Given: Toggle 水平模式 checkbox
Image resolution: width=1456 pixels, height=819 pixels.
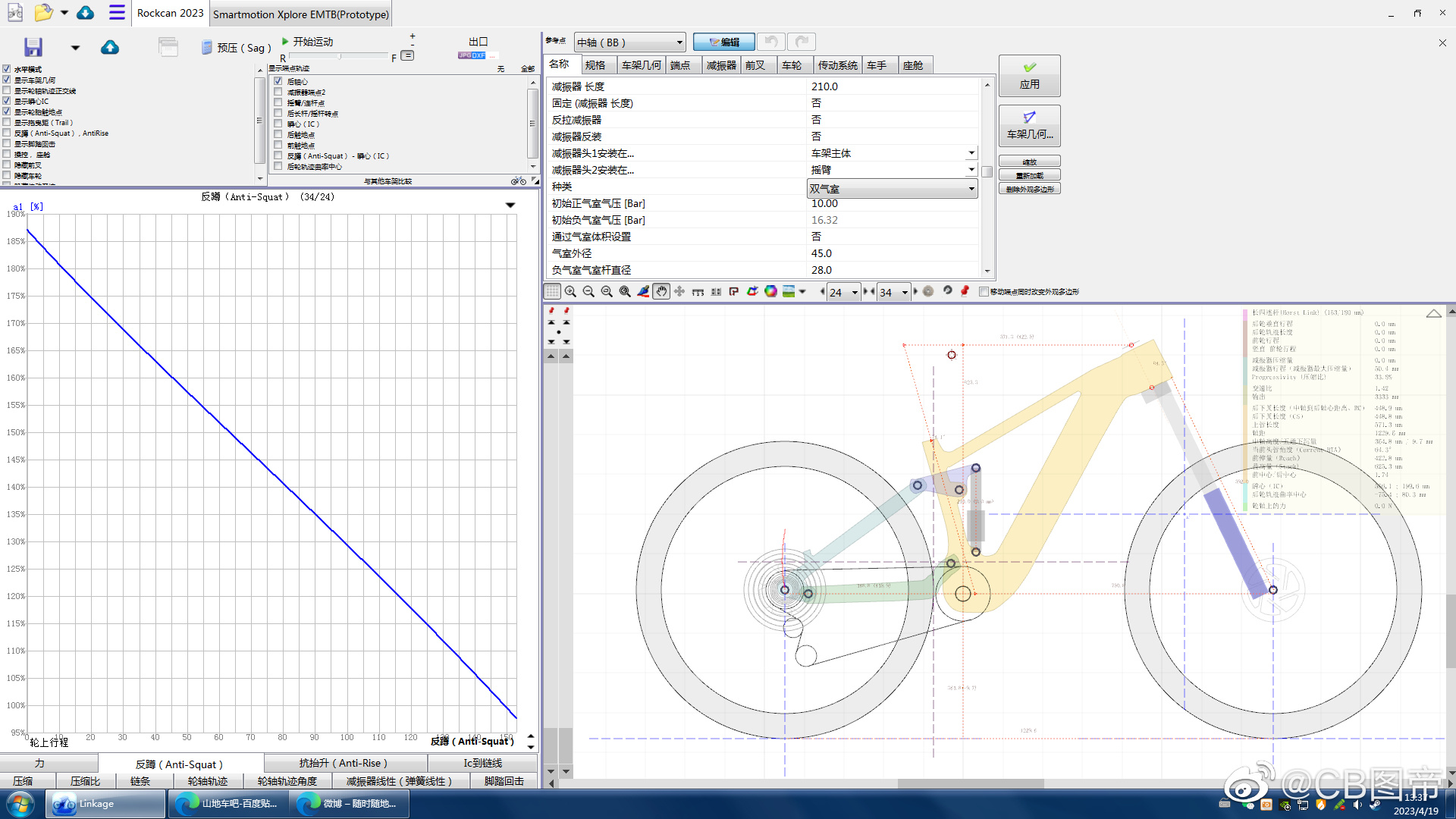Looking at the screenshot, I should pyautogui.click(x=7, y=69).
